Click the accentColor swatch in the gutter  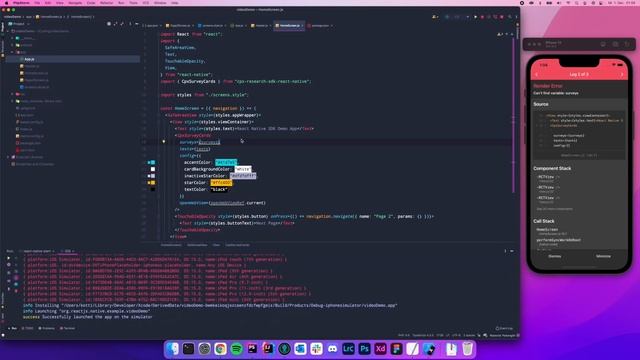point(153,162)
